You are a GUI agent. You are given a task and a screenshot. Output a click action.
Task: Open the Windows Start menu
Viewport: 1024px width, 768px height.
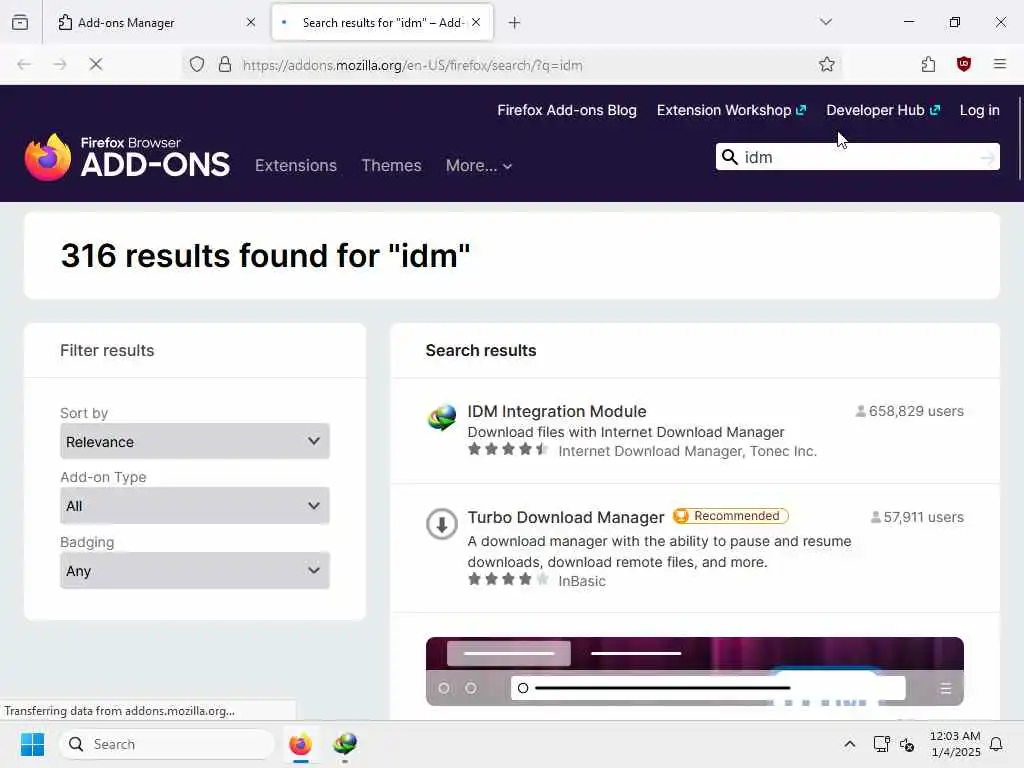(x=32, y=744)
